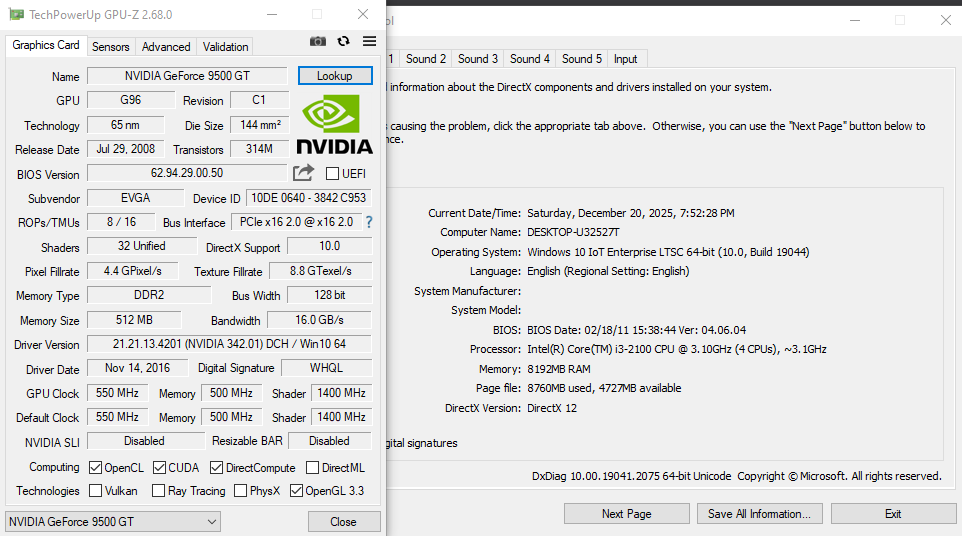Click the Bus Interface field PCIe x16 2.0

296,222
